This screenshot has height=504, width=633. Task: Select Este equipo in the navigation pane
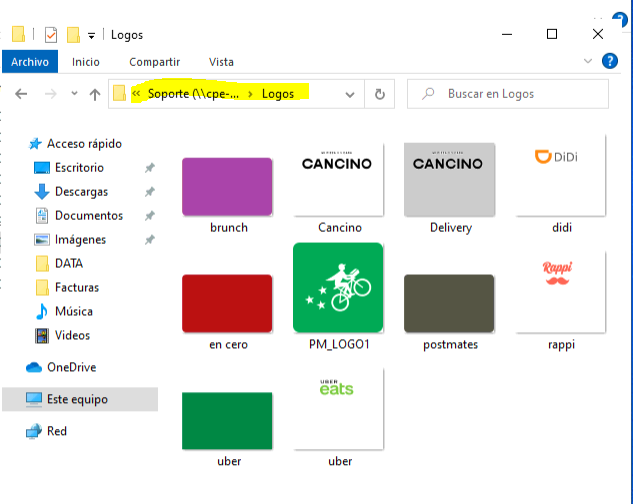coord(80,399)
